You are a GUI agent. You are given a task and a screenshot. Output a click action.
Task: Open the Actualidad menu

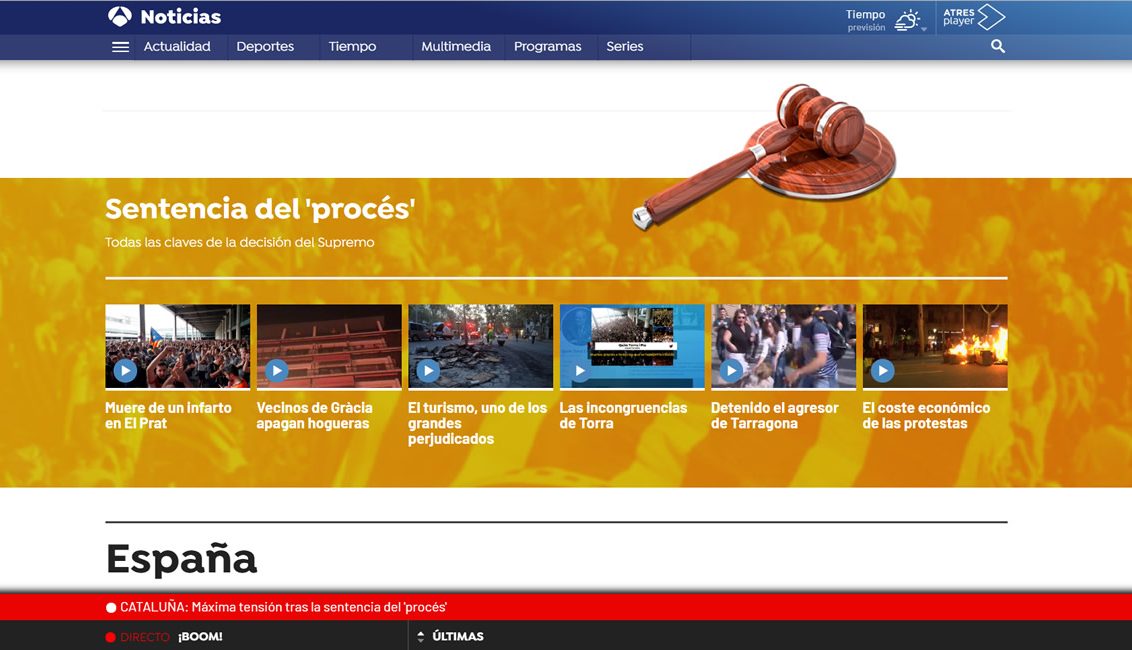point(177,47)
